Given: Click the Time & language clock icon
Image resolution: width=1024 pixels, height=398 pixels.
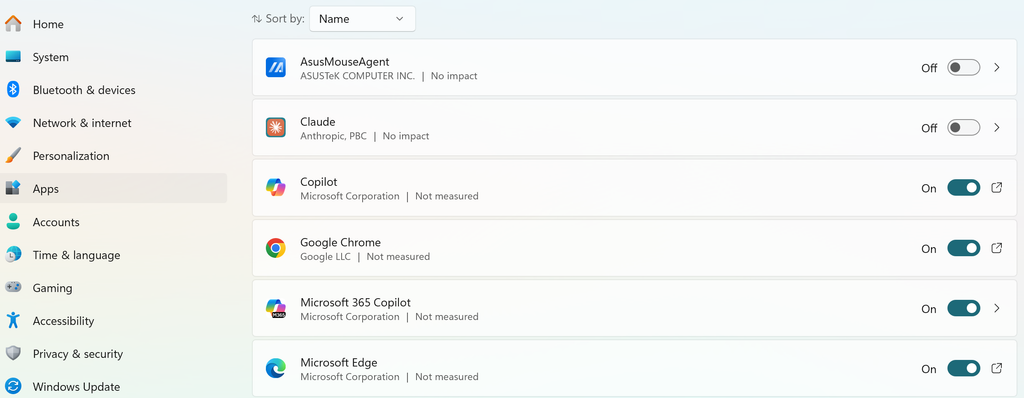Looking at the screenshot, I should click(x=13, y=255).
